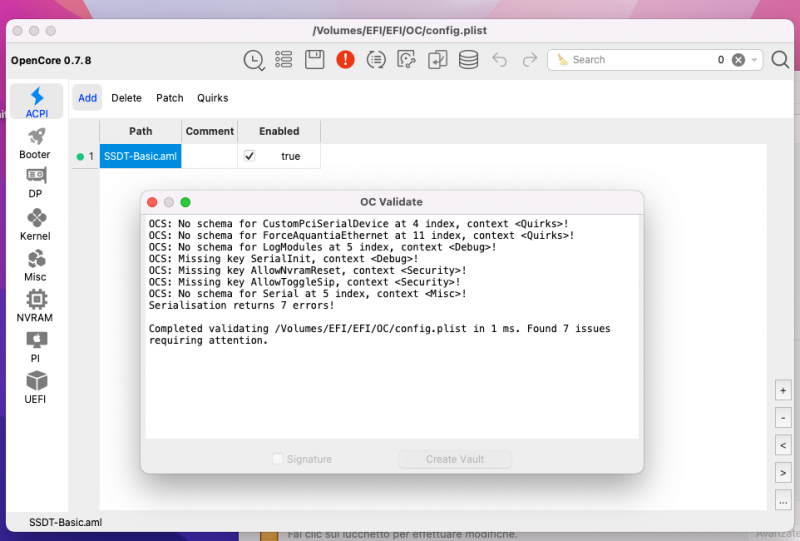Click the circled list toolbar icon
The image size is (800, 541).
click(x=376, y=60)
